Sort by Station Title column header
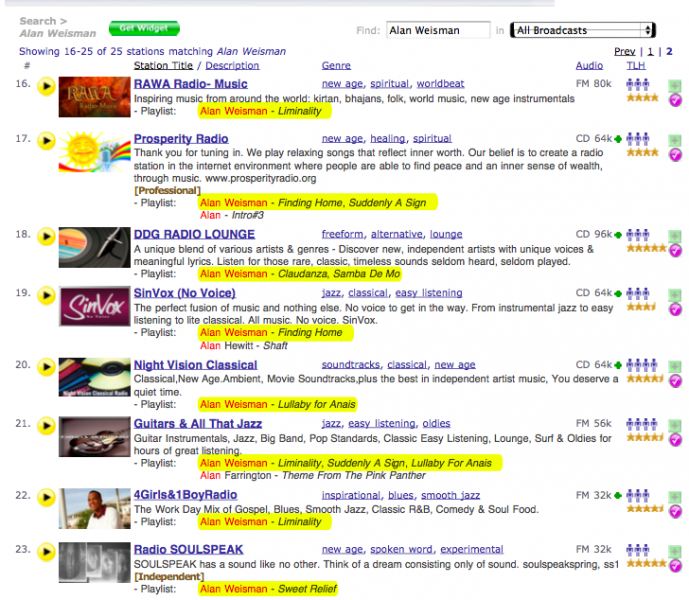This screenshot has width=689, height=600. [x=166, y=66]
